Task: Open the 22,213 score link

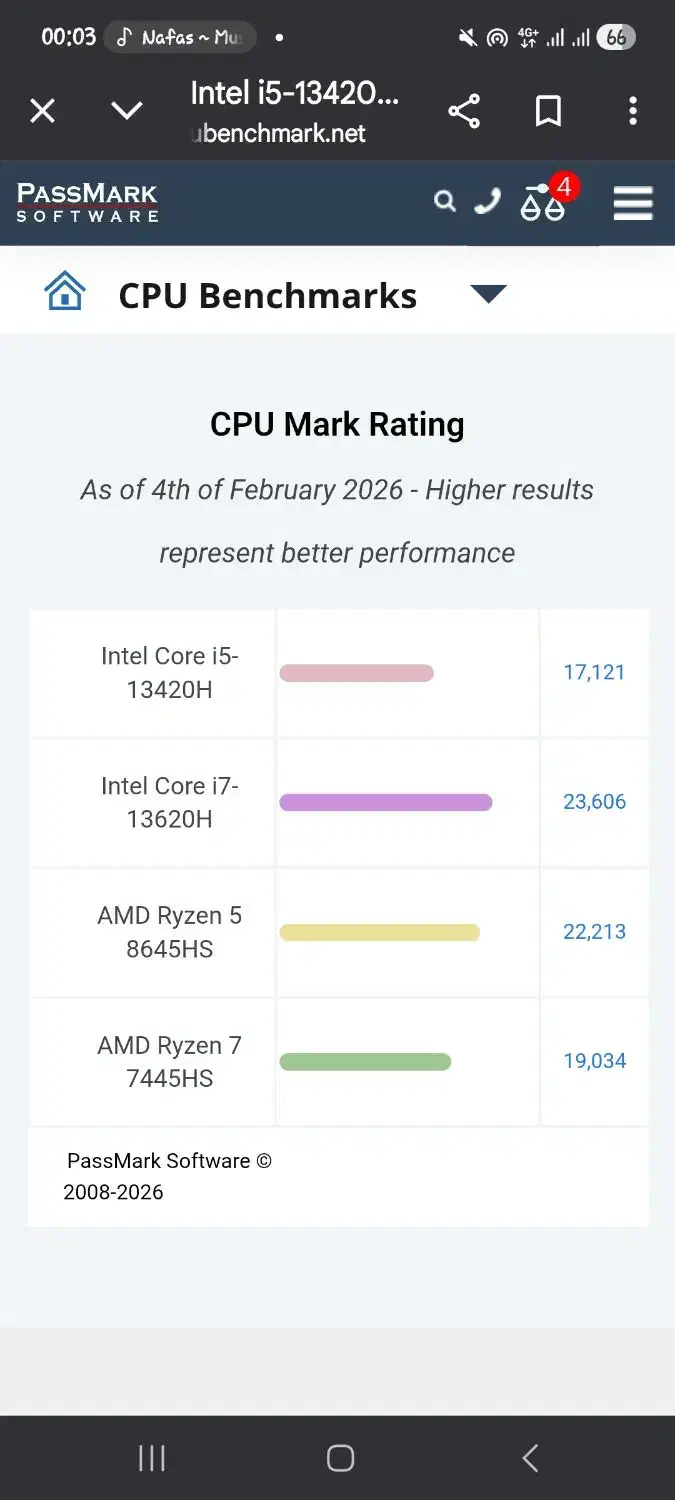Action: 594,932
